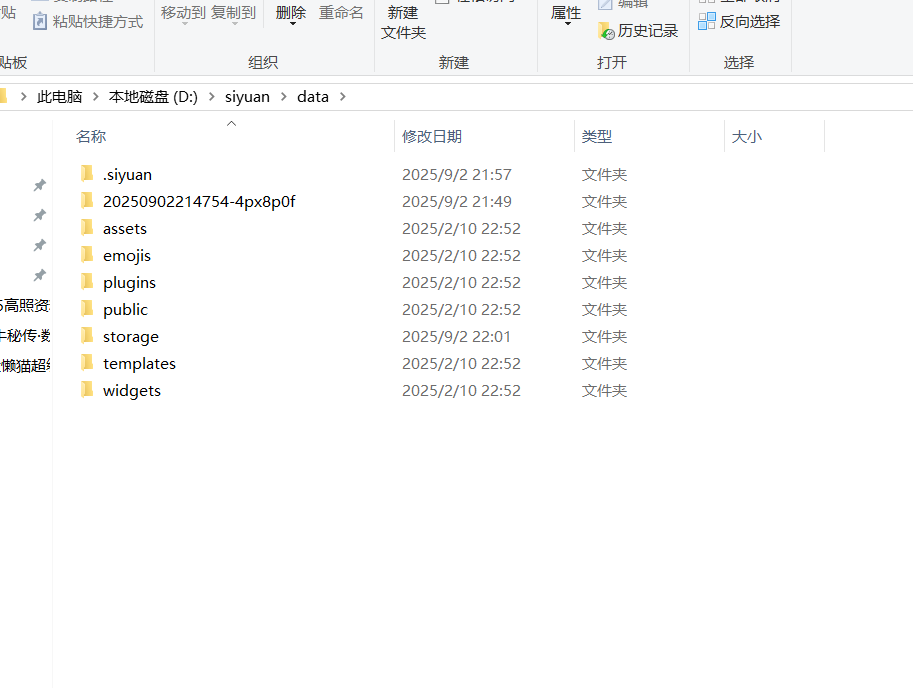The image size is (913, 688).
Task: Expand chevron after data in address bar
Action: click(x=342, y=97)
